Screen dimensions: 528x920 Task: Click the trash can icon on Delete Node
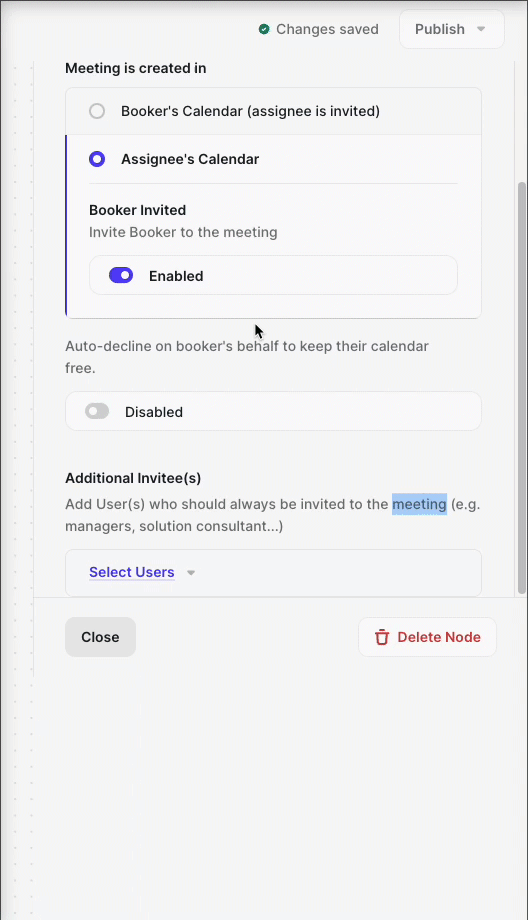coord(382,637)
